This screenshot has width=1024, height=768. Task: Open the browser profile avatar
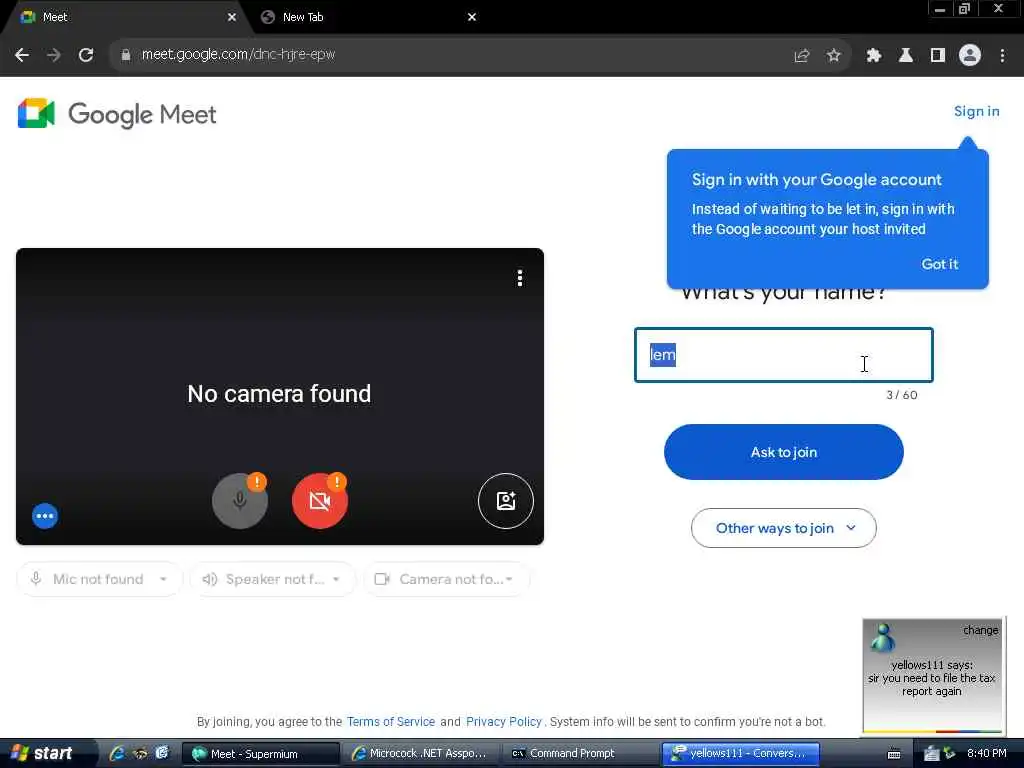tap(970, 56)
